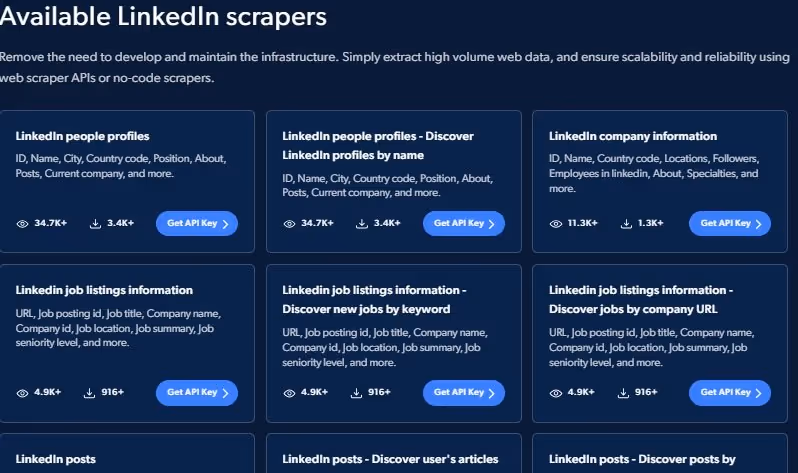Click download icon on LinkedIn company information card
The height and width of the screenshot is (473, 798).
(626, 224)
